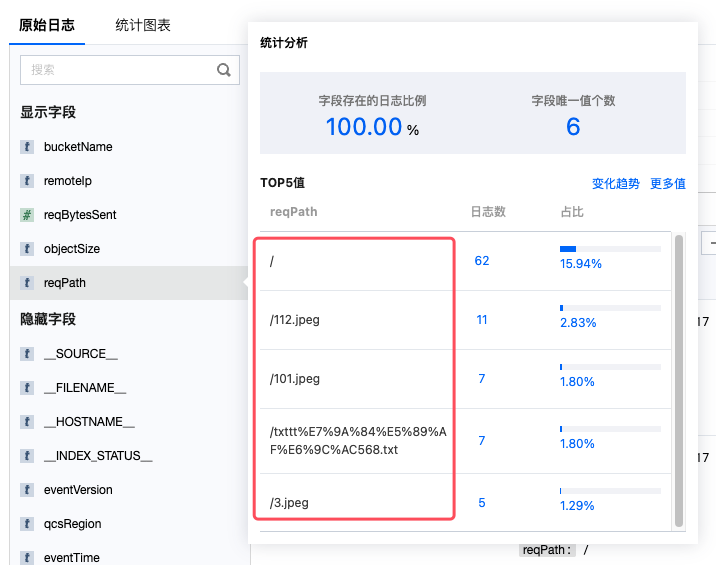Select the __INDEX_STATUS__ hidden field
716x565 pixels.
pos(97,456)
